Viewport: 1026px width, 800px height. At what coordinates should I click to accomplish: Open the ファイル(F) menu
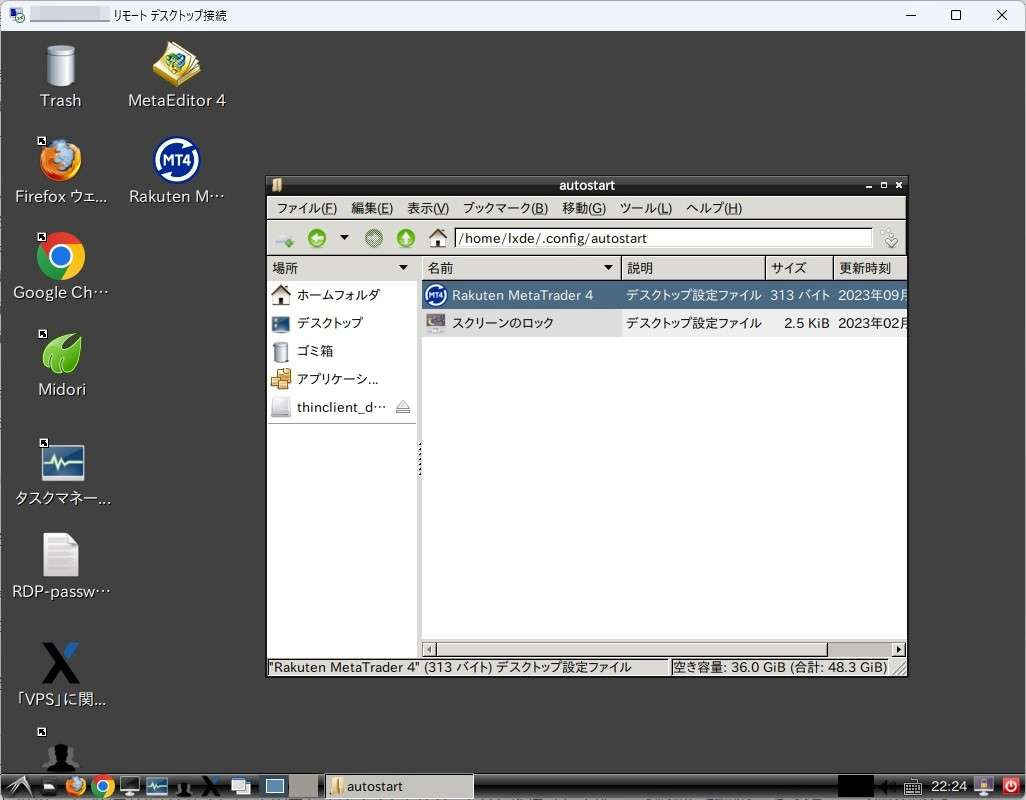click(306, 208)
